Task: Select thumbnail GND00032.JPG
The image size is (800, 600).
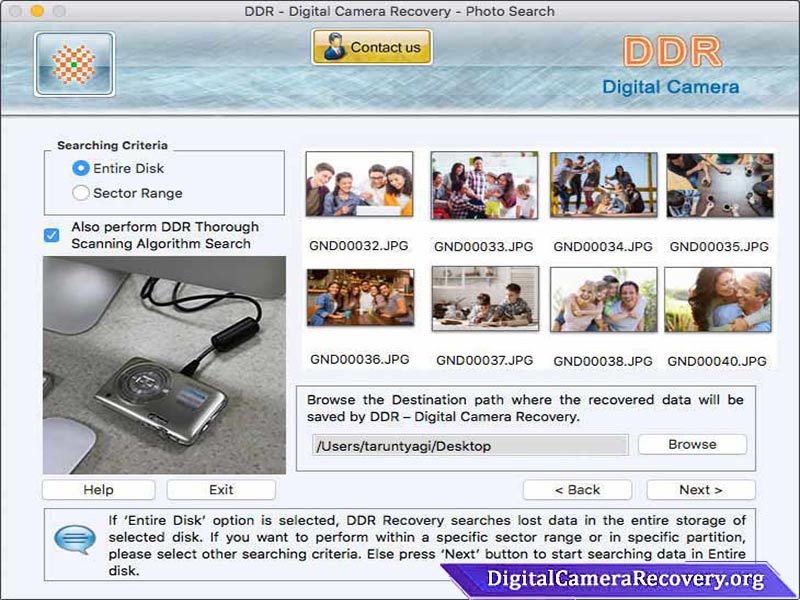Action: [x=359, y=184]
